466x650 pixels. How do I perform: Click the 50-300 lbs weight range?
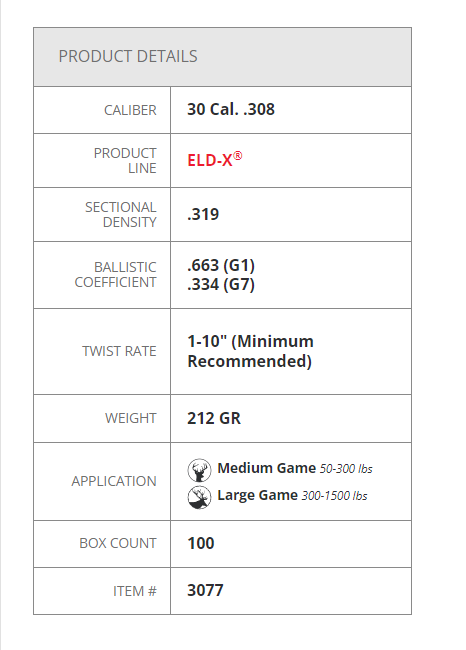(x=346, y=469)
